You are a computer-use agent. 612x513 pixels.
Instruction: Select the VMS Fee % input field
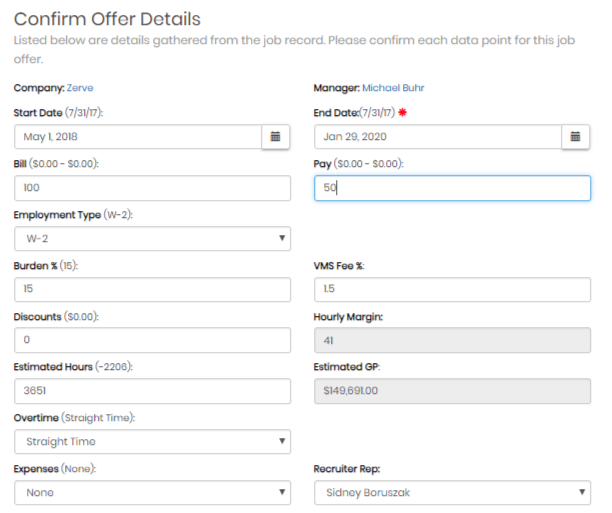451,289
